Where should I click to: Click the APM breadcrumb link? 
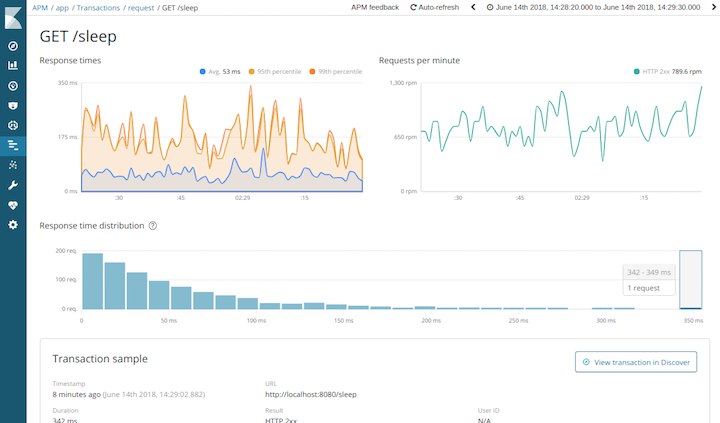[40, 8]
